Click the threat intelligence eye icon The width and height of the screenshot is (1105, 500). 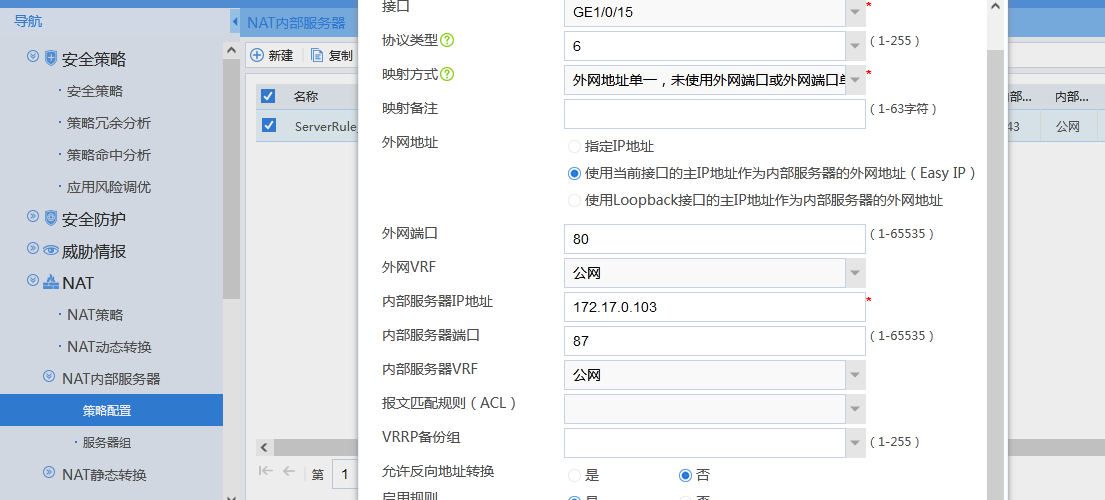pos(51,251)
